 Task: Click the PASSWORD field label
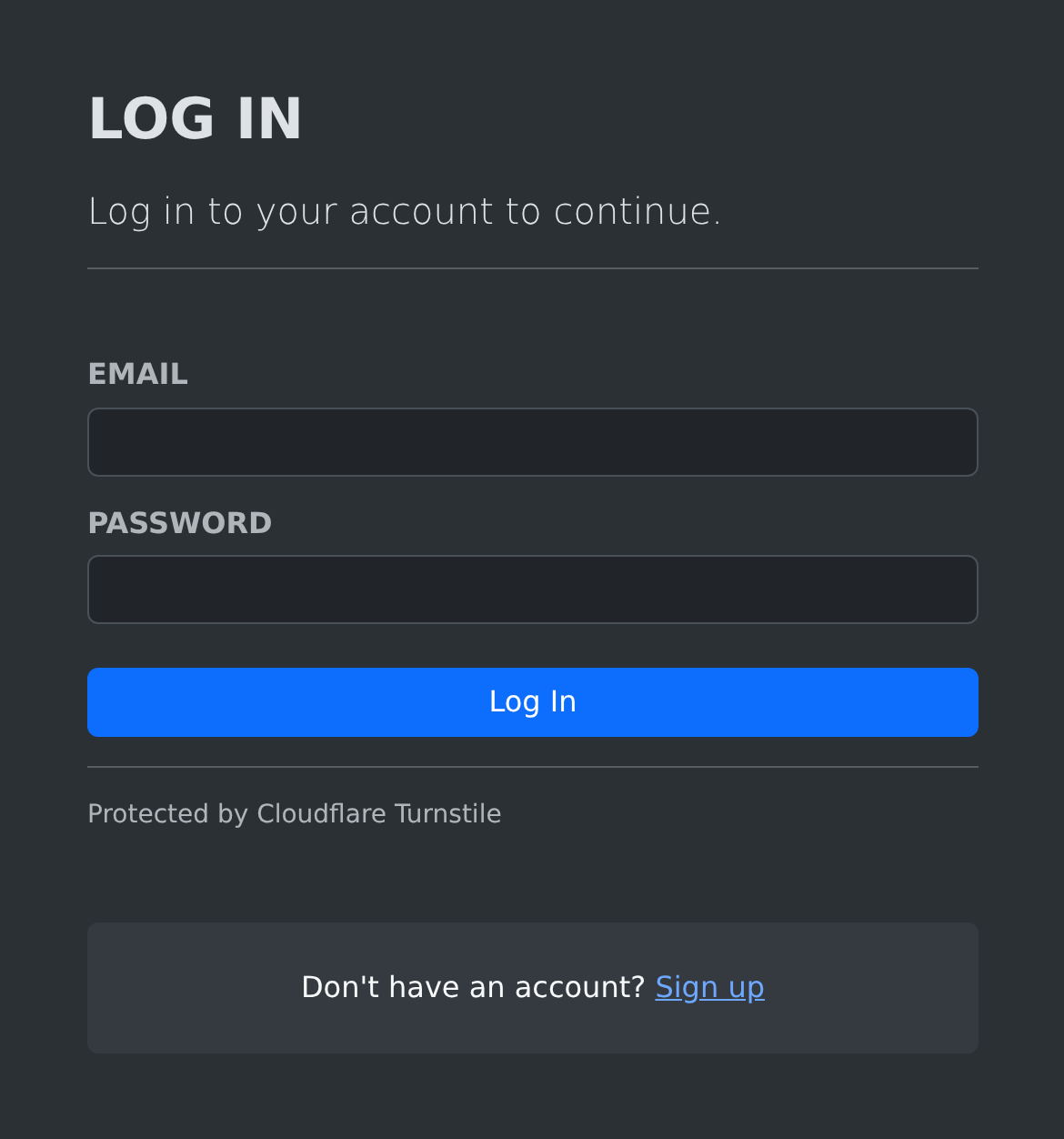179,523
